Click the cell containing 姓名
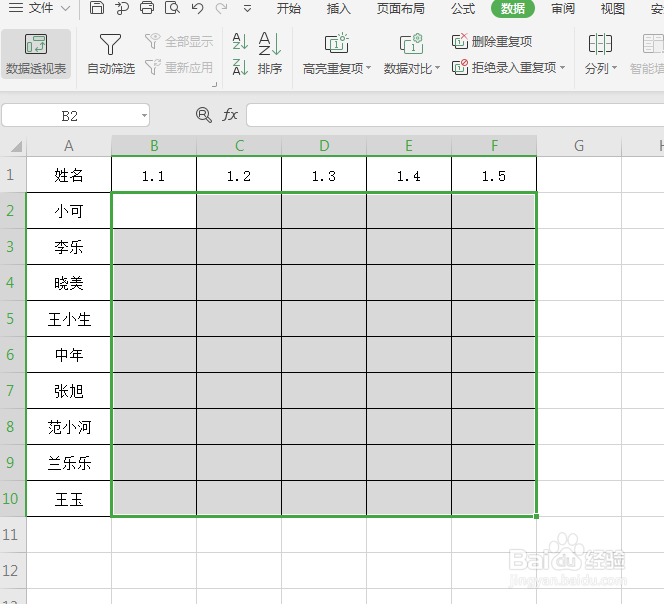Image resolution: width=664 pixels, height=604 pixels. tap(69, 175)
